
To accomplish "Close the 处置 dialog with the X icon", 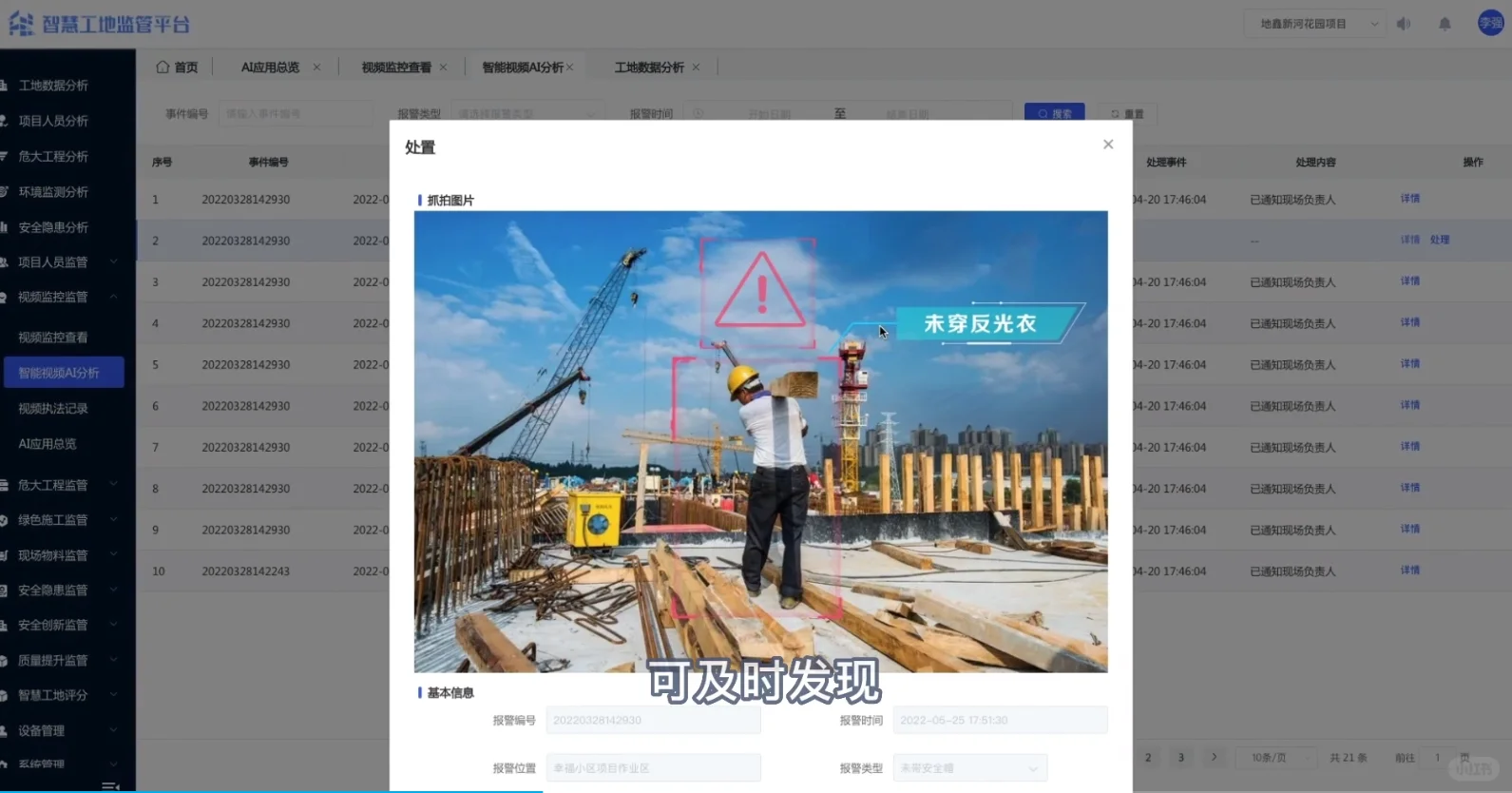I will coord(1108,145).
